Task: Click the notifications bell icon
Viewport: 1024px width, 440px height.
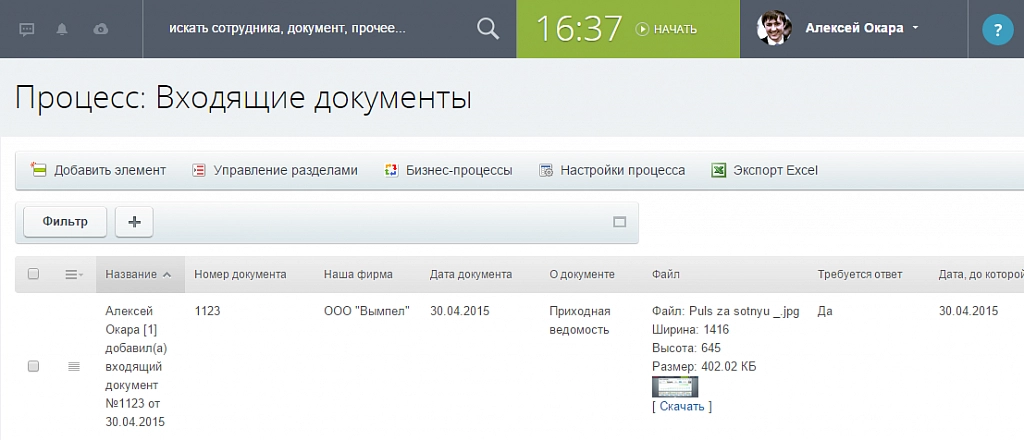Action: pos(62,29)
